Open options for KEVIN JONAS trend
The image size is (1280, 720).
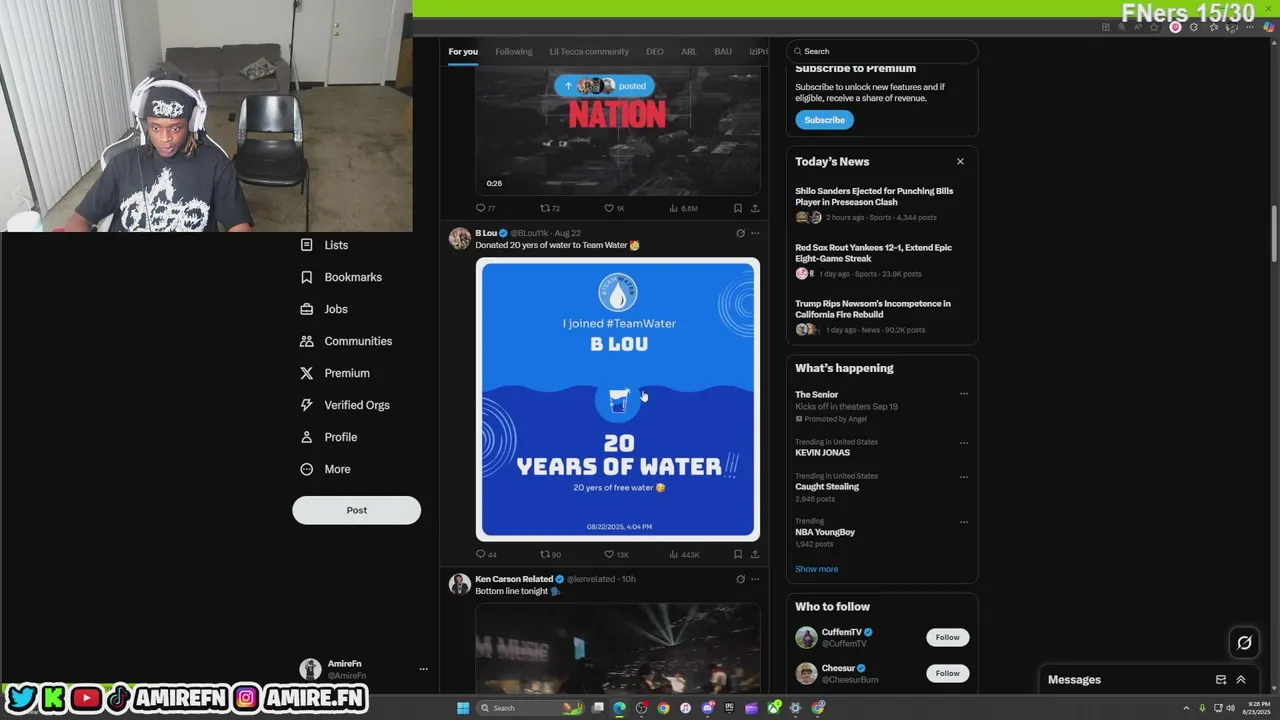(x=964, y=443)
